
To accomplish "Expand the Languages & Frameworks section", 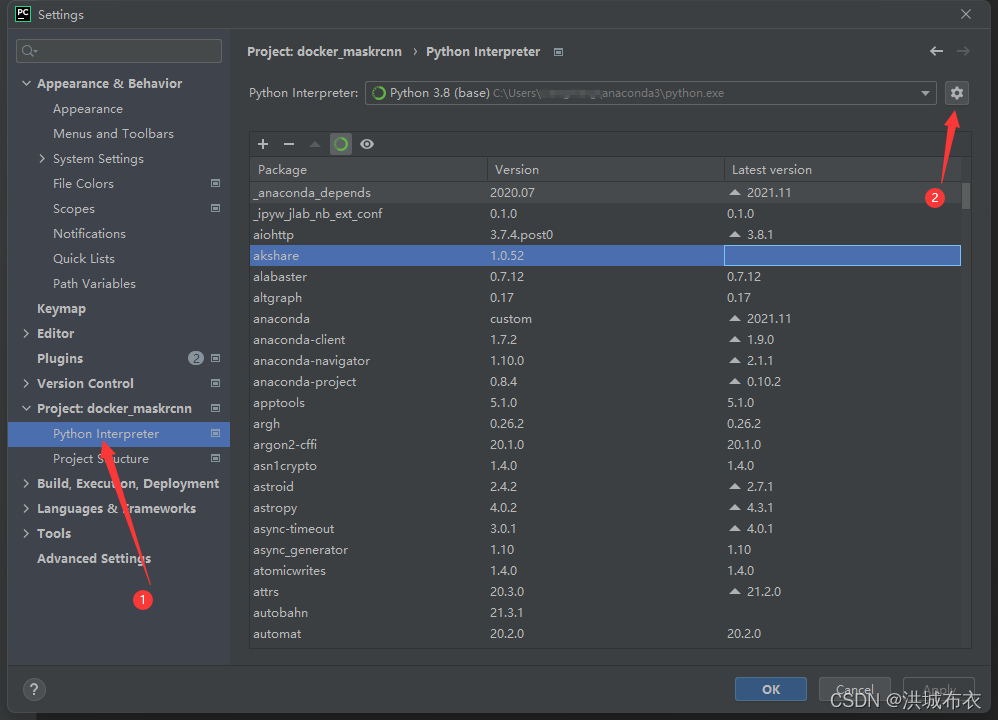I will click(x=26, y=509).
